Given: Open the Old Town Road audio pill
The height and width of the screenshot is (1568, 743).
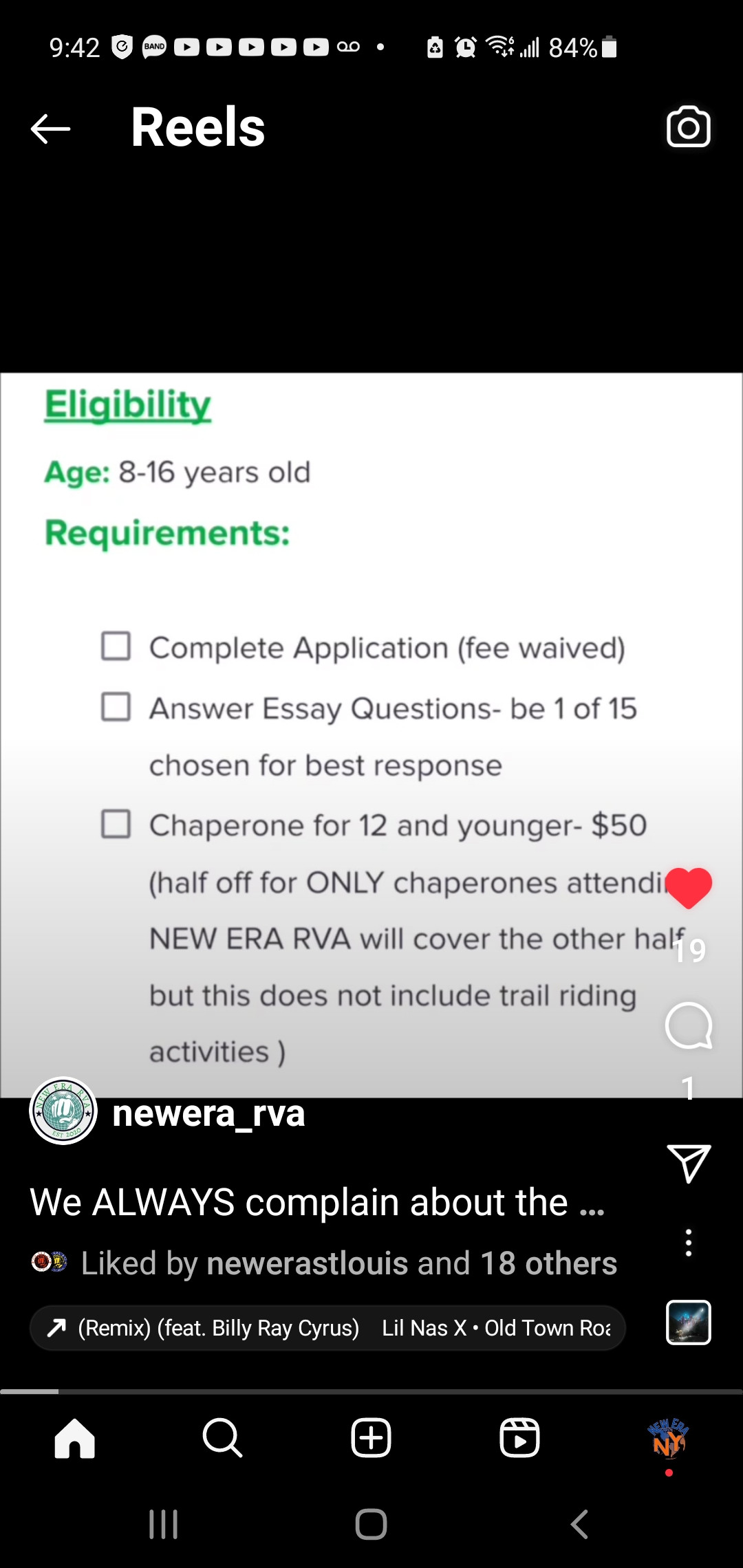Looking at the screenshot, I should tap(327, 1328).
